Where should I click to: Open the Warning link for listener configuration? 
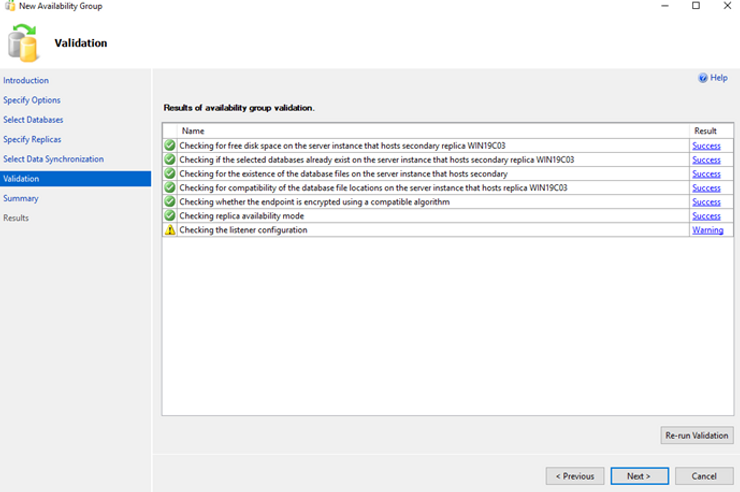707,230
